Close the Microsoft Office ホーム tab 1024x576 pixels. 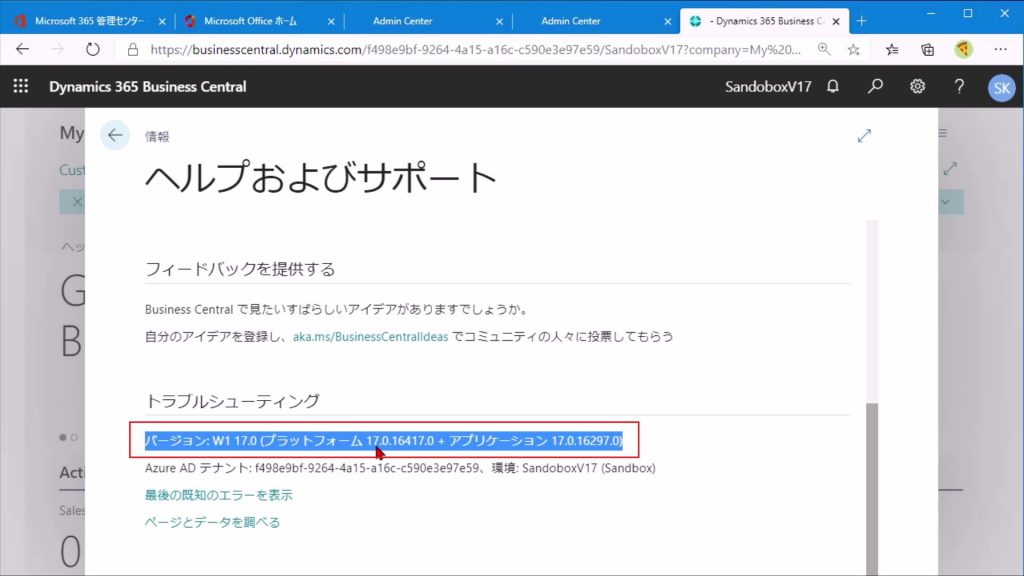331,22
